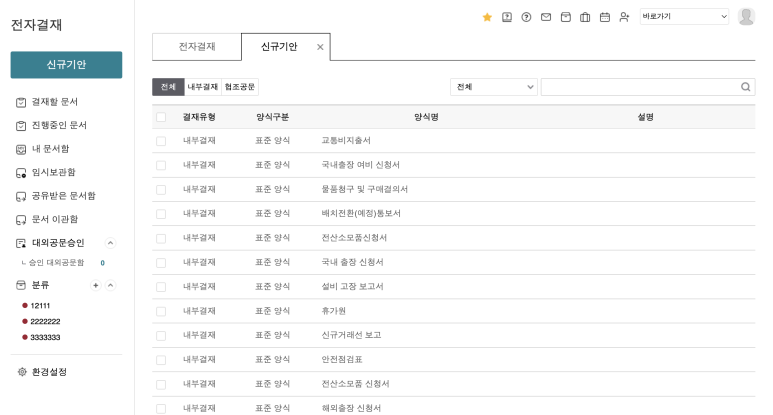
Task: Click the briefcase icon in top toolbar
Action: point(585,17)
